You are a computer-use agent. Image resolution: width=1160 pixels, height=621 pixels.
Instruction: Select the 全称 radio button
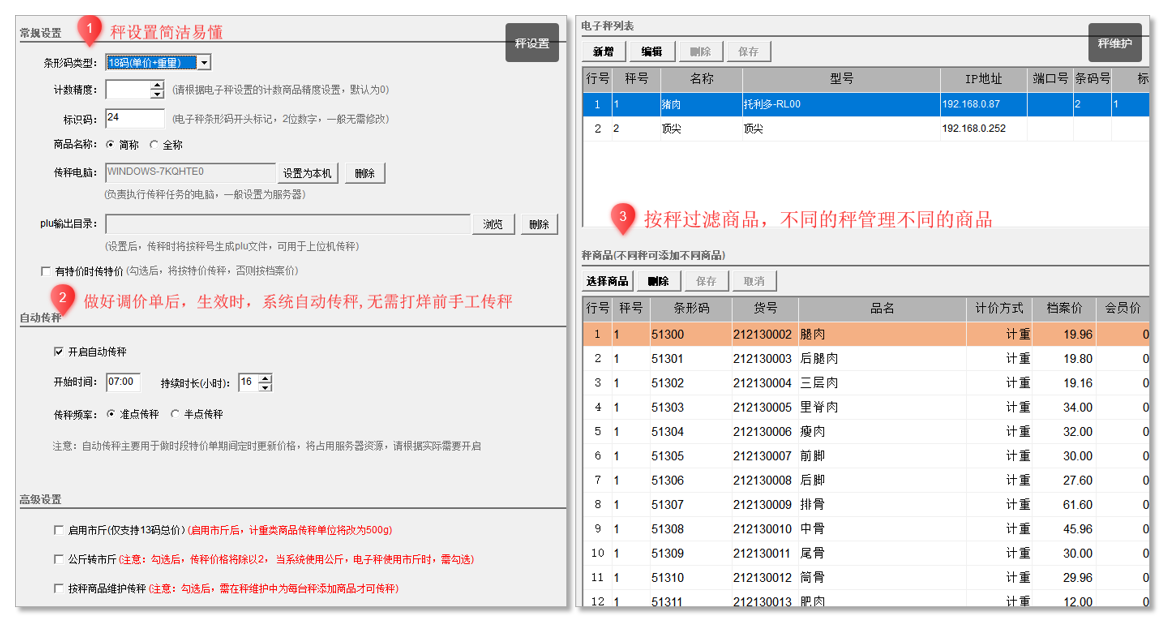point(154,144)
